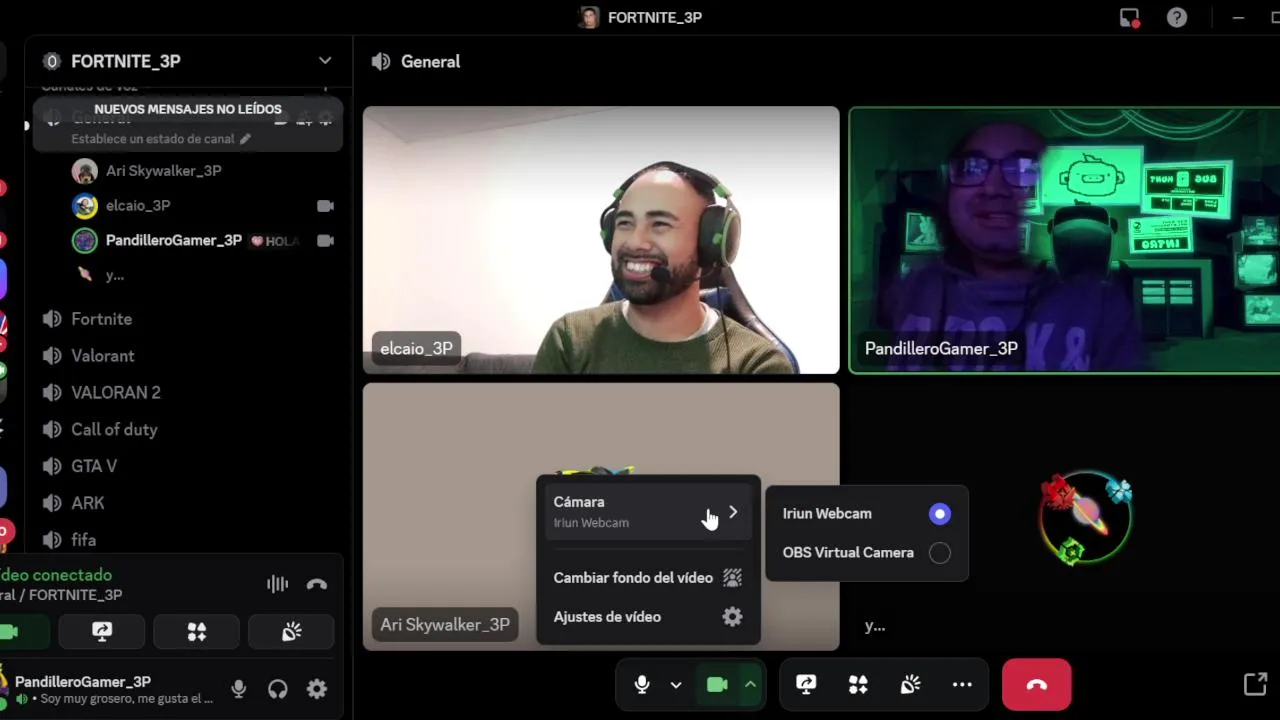This screenshot has height=720, width=1280.
Task: Click the NUEVOS MENSAJES NO LEÍDOS banner
Action: click(188, 109)
